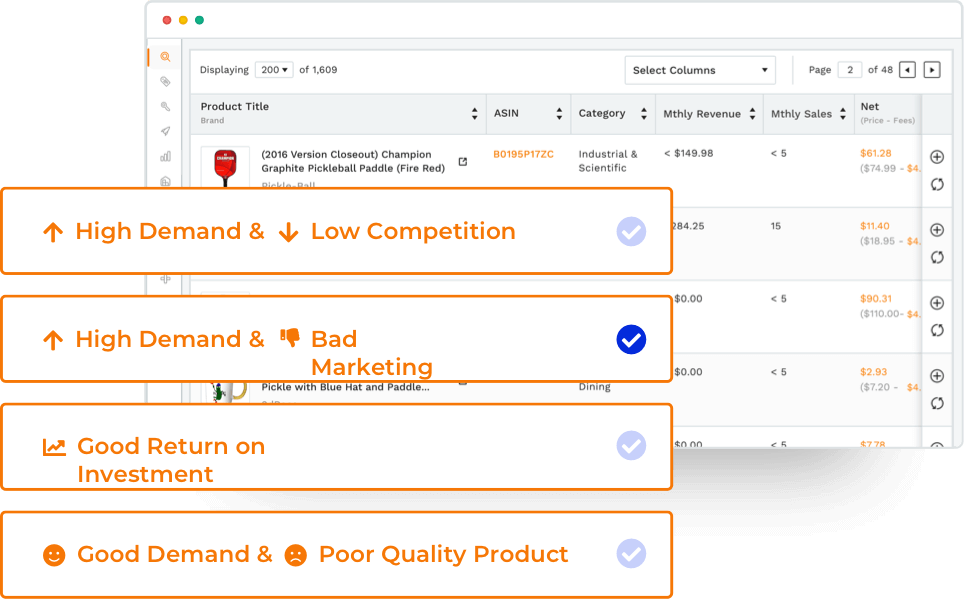
Task: Open the key icon in sidebar
Action: [165, 106]
